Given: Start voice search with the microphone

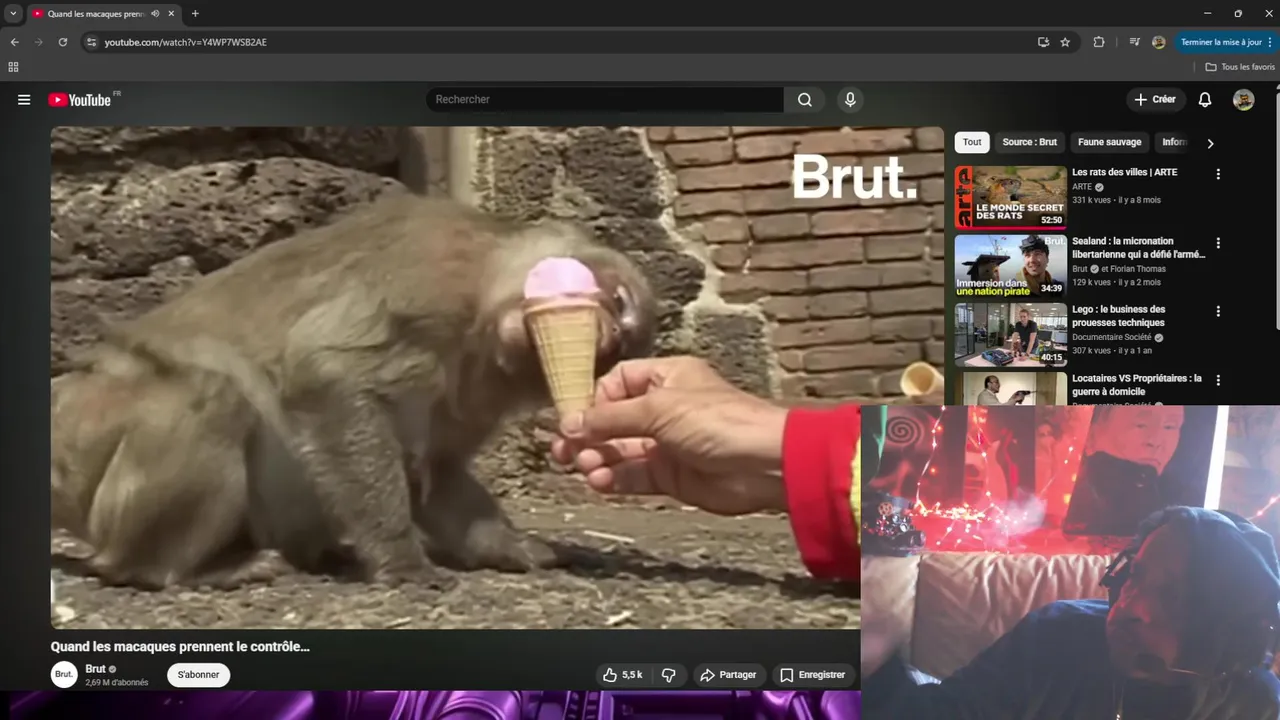Looking at the screenshot, I should (x=850, y=100).
